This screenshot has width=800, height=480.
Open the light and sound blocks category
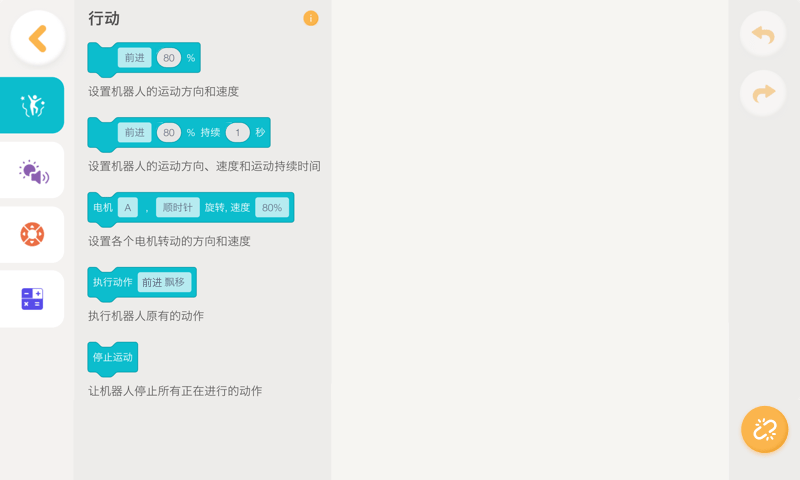(32, 171)
